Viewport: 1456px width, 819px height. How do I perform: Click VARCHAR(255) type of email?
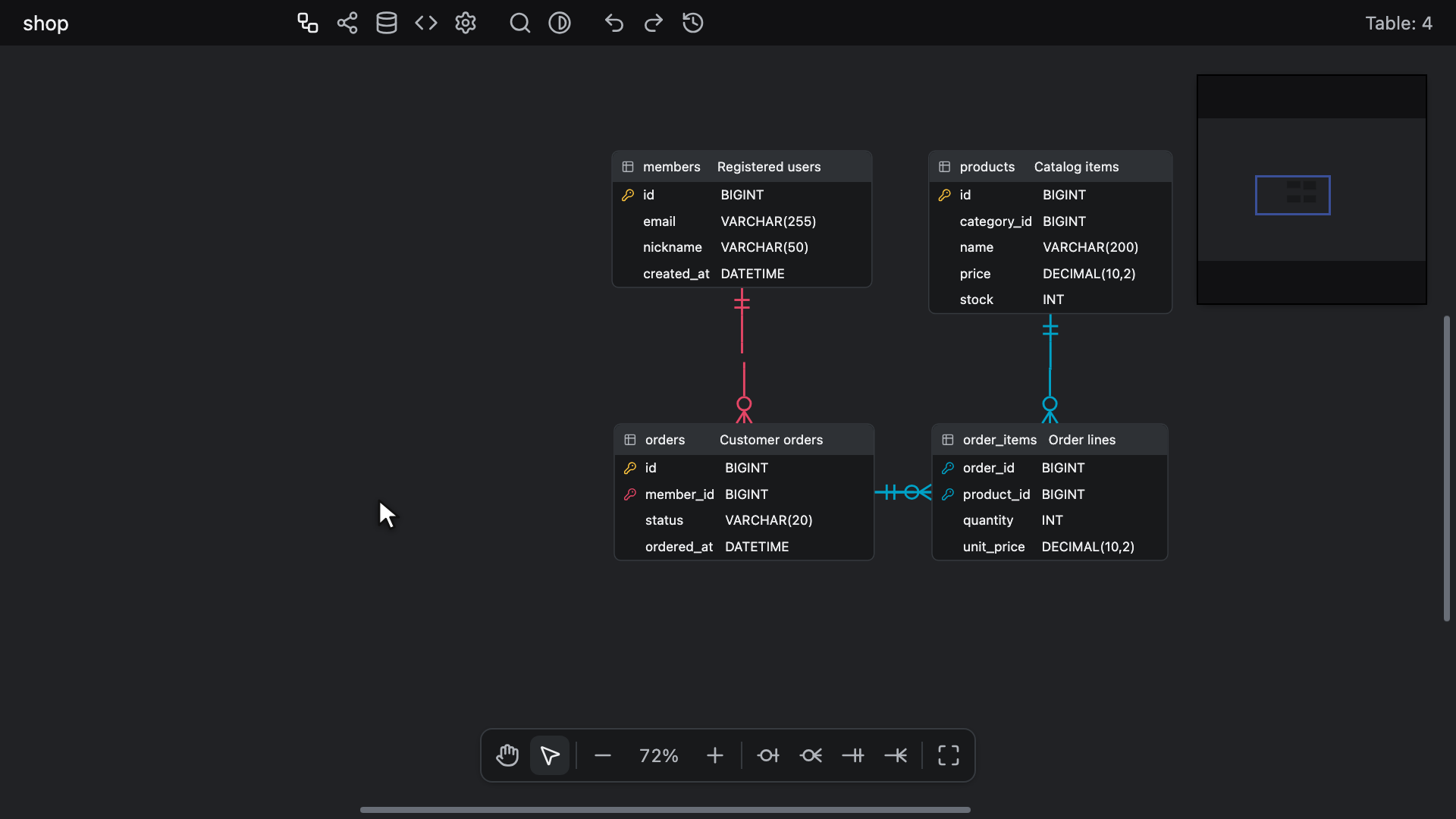point(768,221)
